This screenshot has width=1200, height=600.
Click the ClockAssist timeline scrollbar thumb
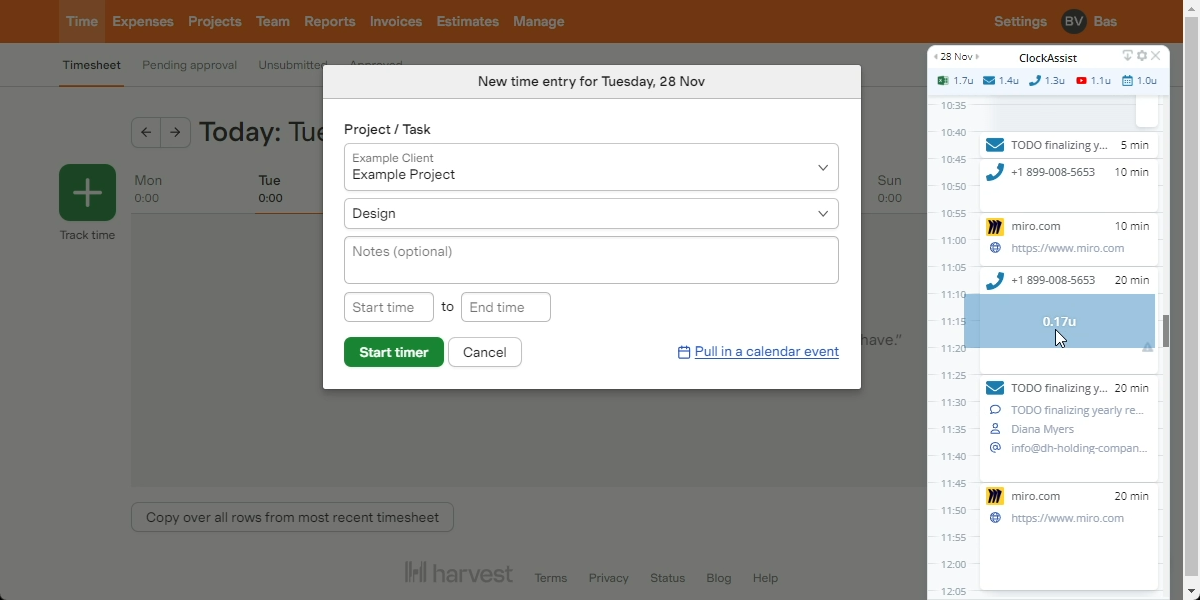(1164, 331)
